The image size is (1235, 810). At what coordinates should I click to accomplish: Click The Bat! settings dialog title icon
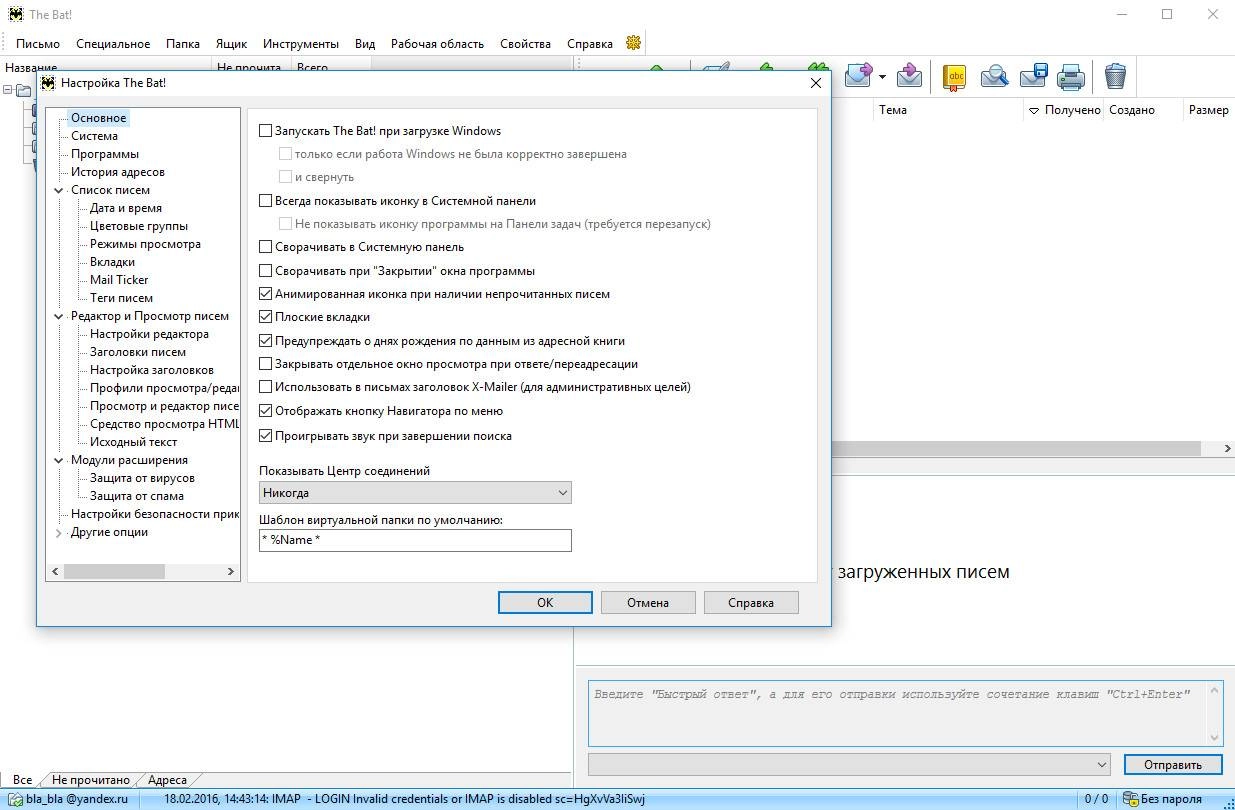(47, 83)
